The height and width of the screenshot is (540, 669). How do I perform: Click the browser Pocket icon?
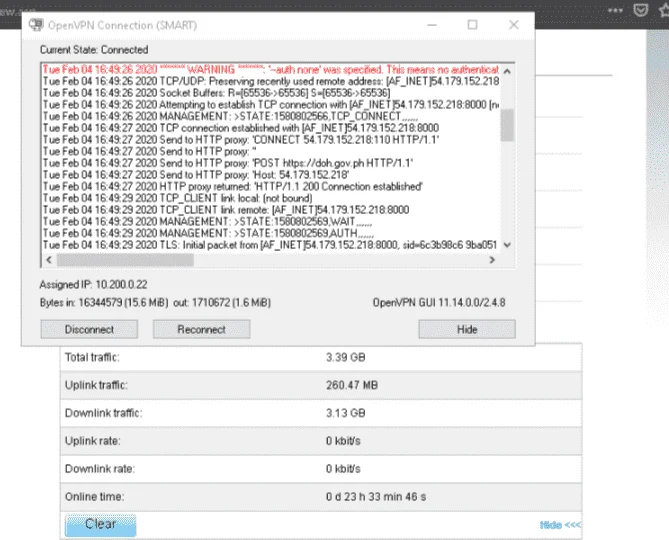640,10
